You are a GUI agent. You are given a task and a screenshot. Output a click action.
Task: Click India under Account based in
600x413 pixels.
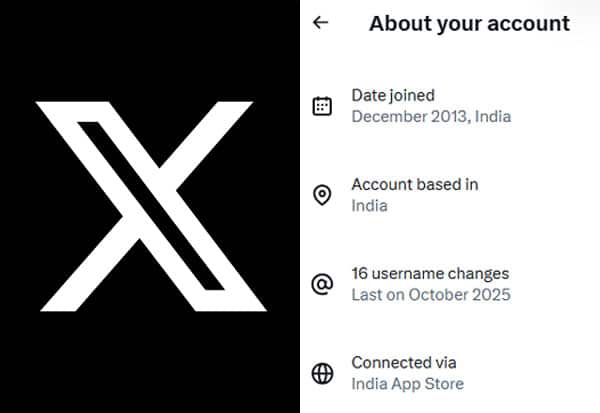[x=369, y=206]
